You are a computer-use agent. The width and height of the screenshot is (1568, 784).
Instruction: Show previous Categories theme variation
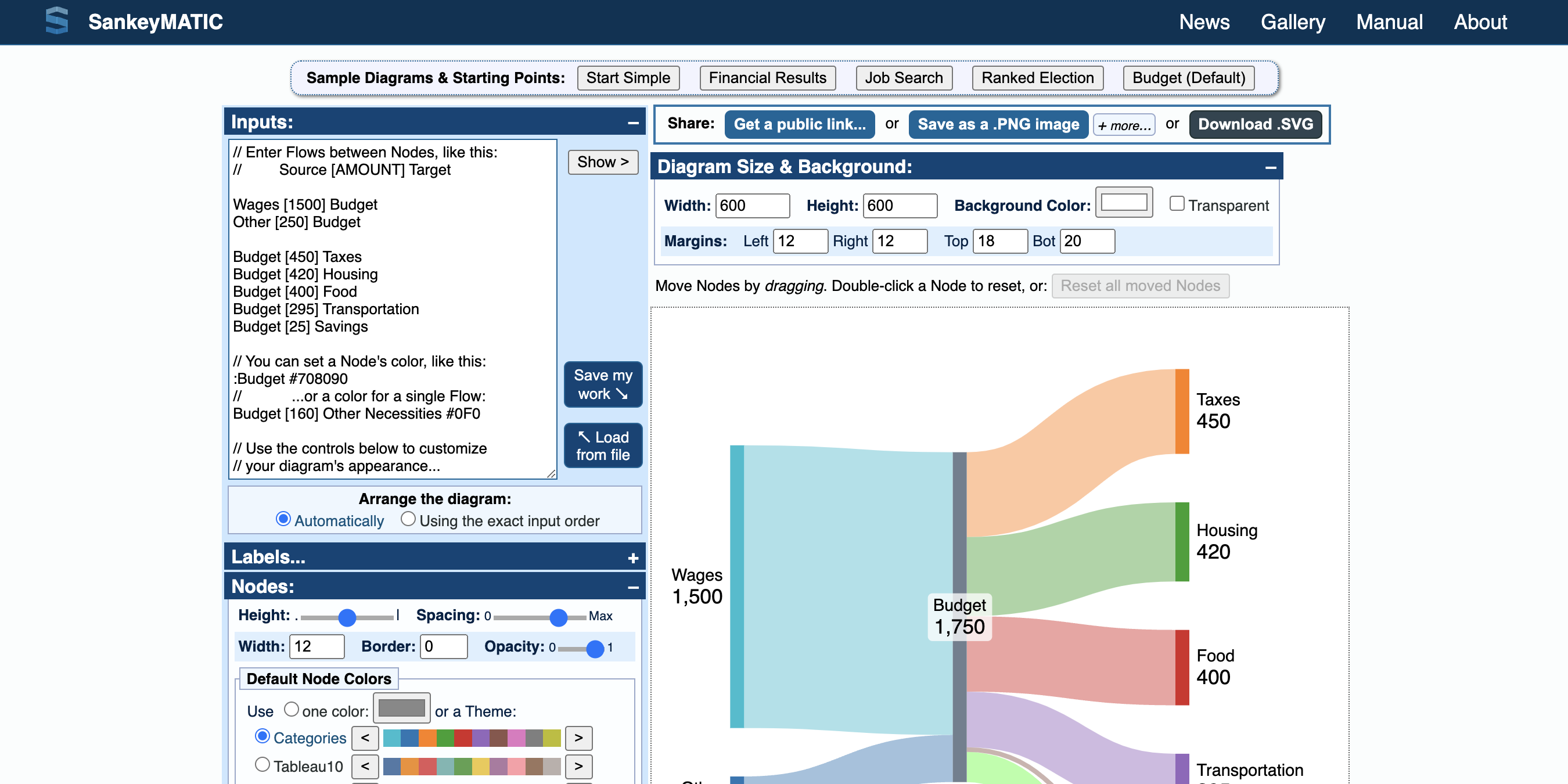365,738
